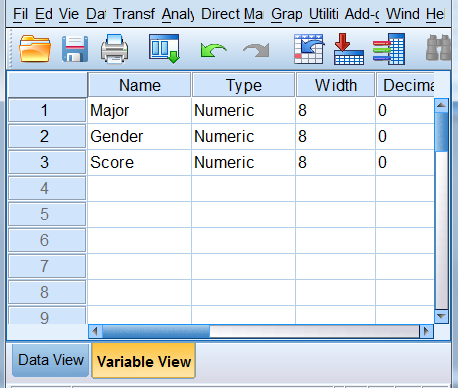This screenshot has height=388, width=458.
Task: Select the Variable View tab
Action: [144, 361]
